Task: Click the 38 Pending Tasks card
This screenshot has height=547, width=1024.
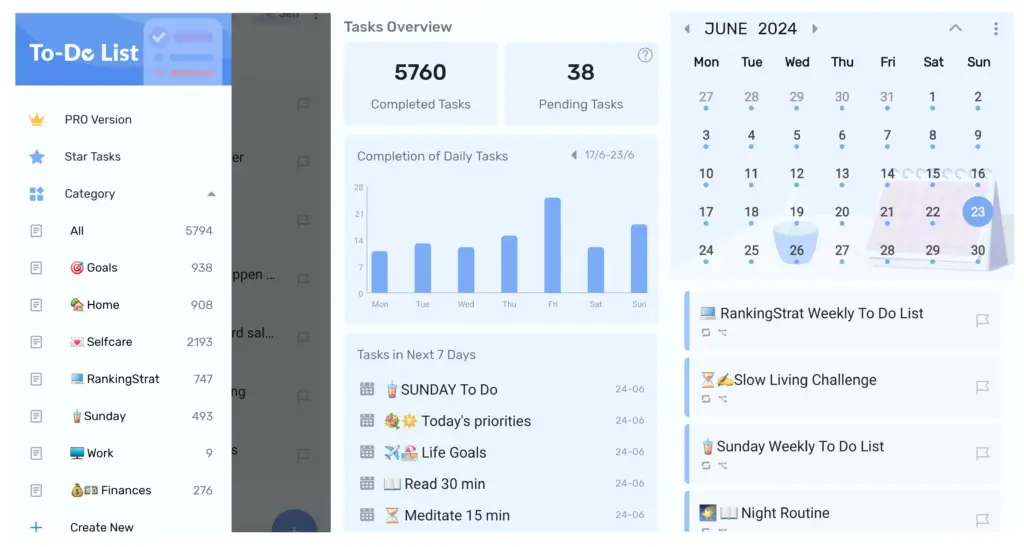Action: tap(581, 84)
